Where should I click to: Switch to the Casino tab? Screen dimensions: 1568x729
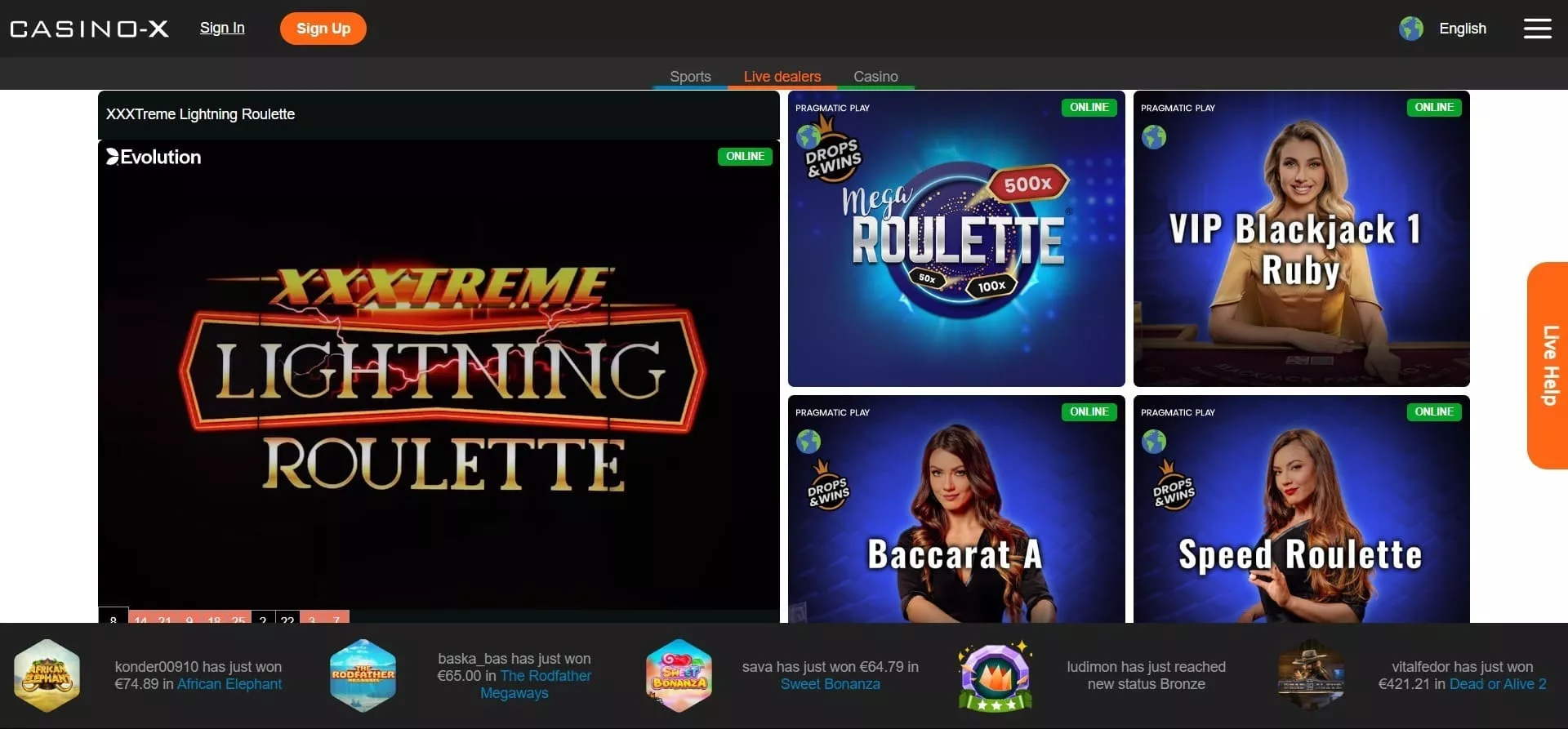875,76
